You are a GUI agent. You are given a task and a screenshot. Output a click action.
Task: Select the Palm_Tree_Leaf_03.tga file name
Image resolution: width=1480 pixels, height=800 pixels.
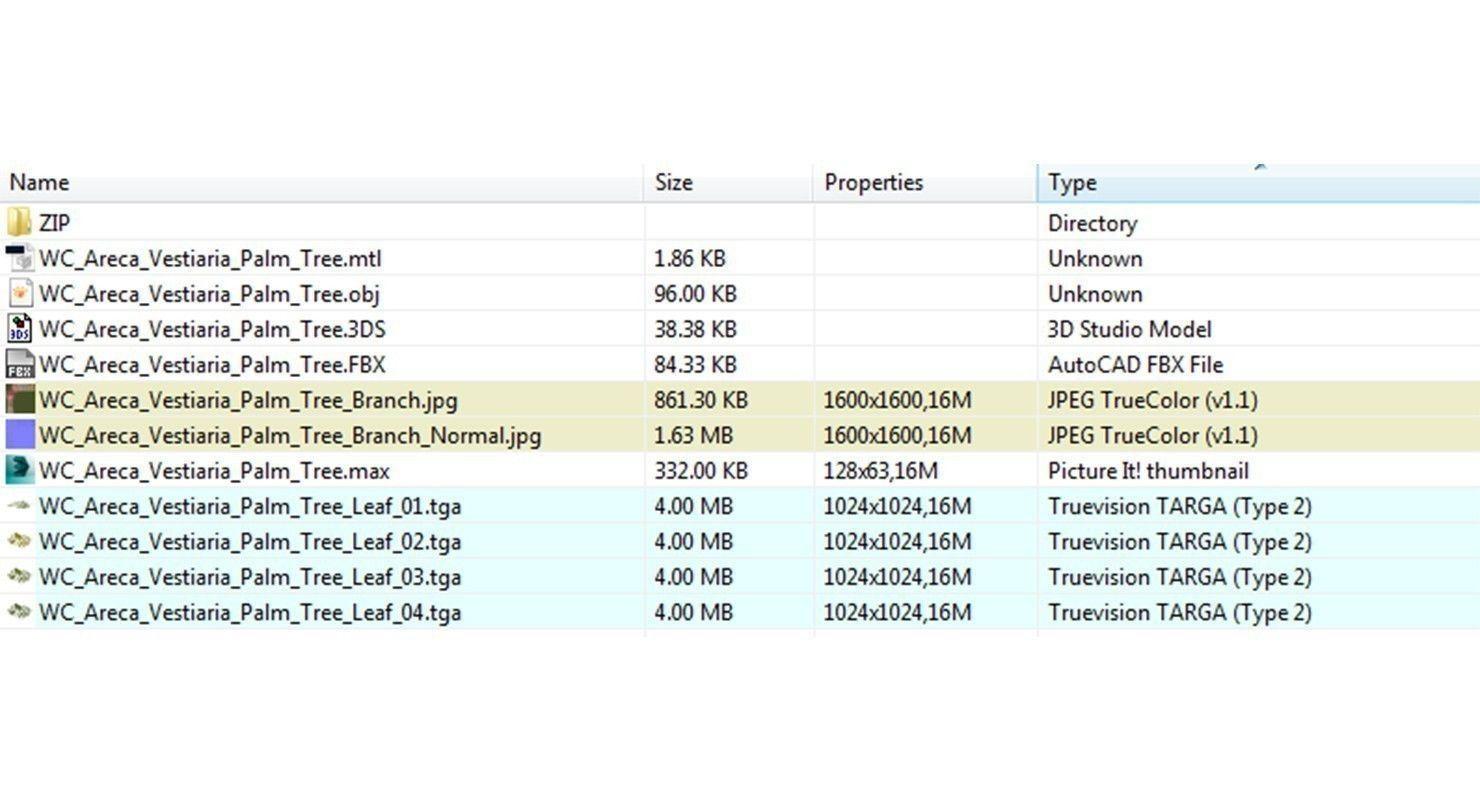click(x=250, y=577)
